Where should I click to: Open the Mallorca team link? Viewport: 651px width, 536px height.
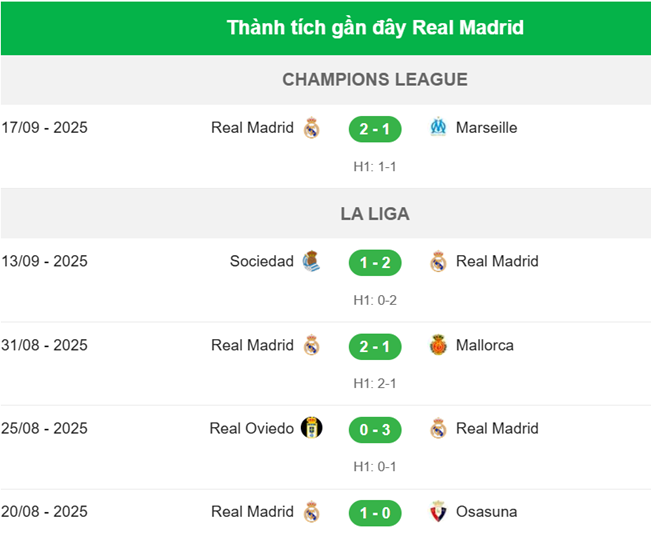[484, 346]
